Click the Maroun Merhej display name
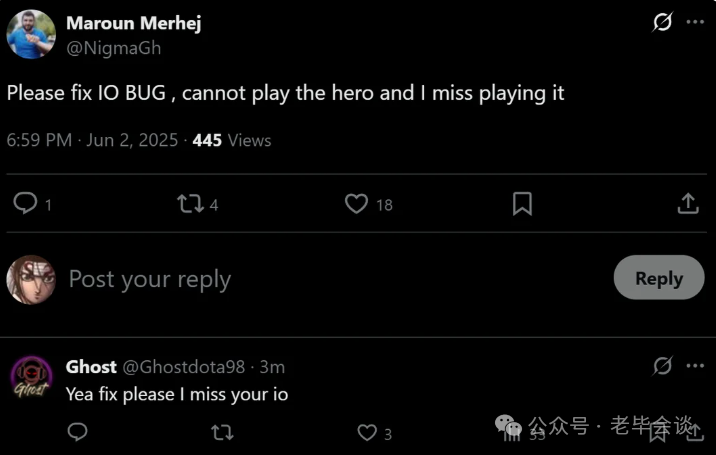 click(133, 23)
